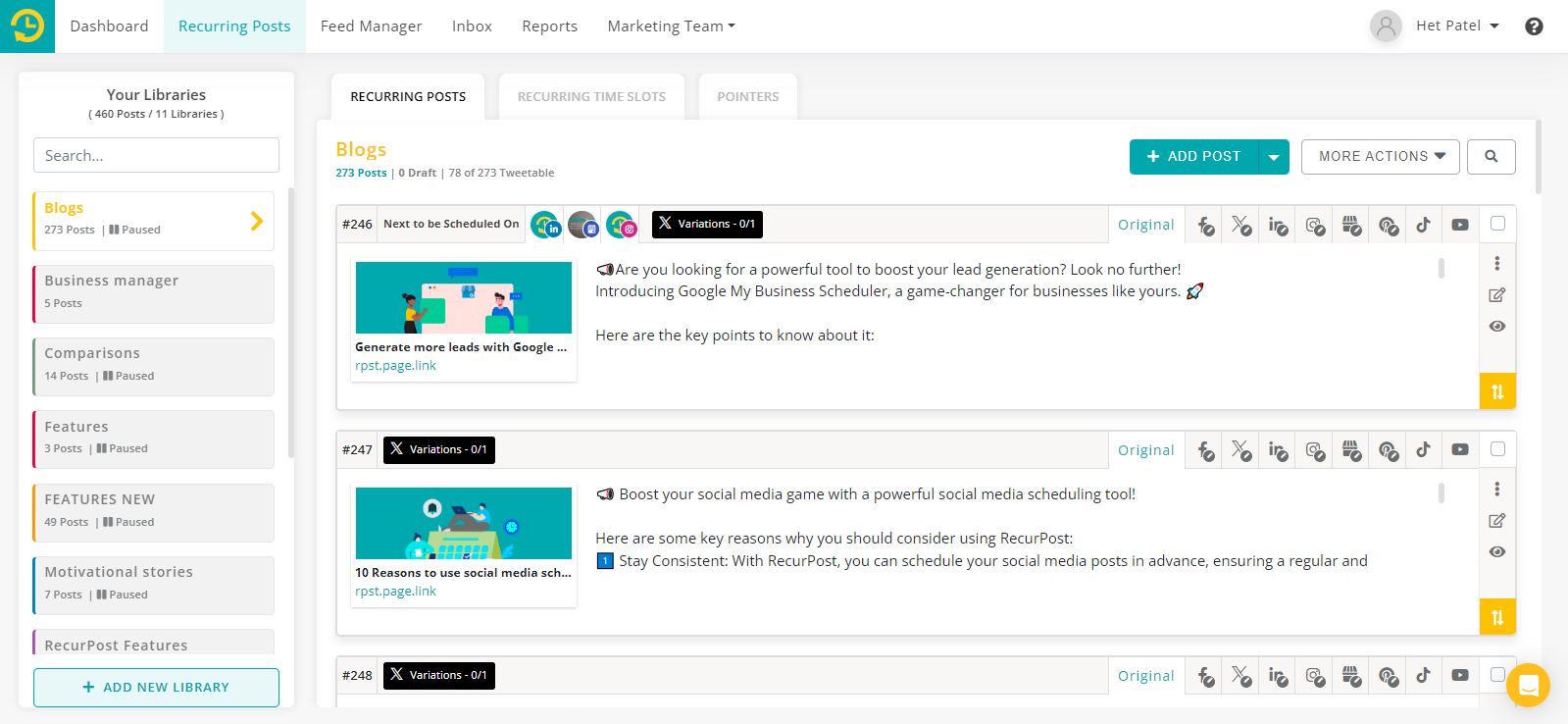
Task: Open YouTube variation for post #247
Action: [x=1460, y=450]
